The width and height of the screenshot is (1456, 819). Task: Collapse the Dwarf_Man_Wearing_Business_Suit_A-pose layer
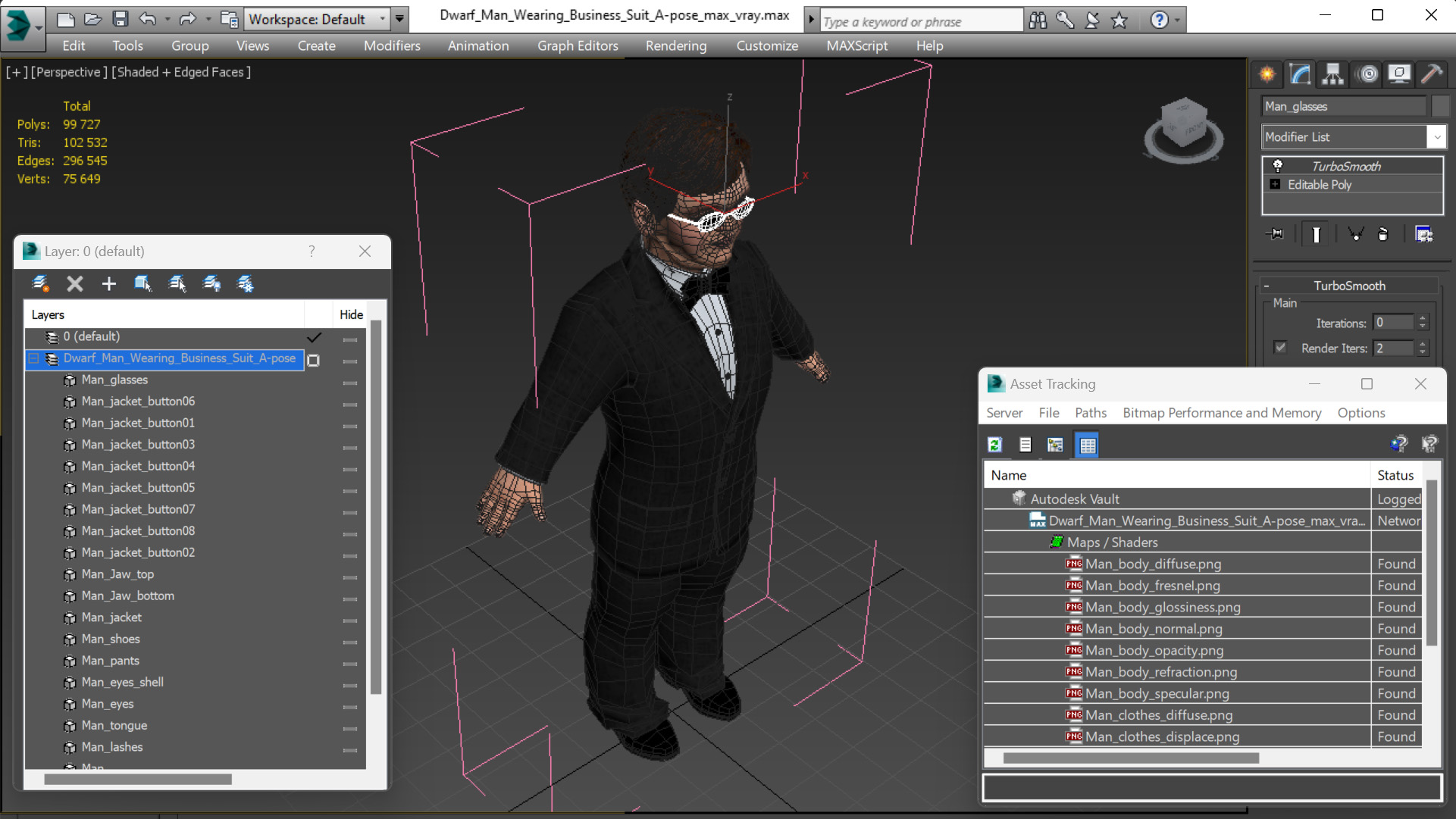[x=34, y=358]
